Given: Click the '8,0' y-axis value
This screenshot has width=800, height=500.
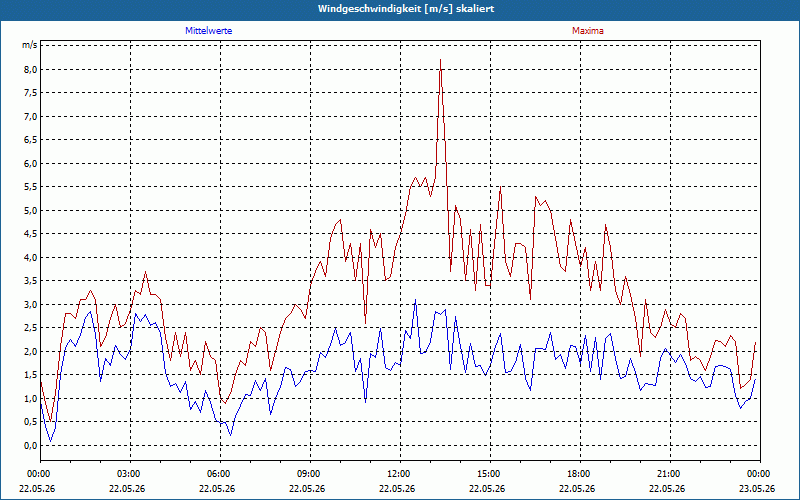Looking at the screenshot, I should [31, 69].
